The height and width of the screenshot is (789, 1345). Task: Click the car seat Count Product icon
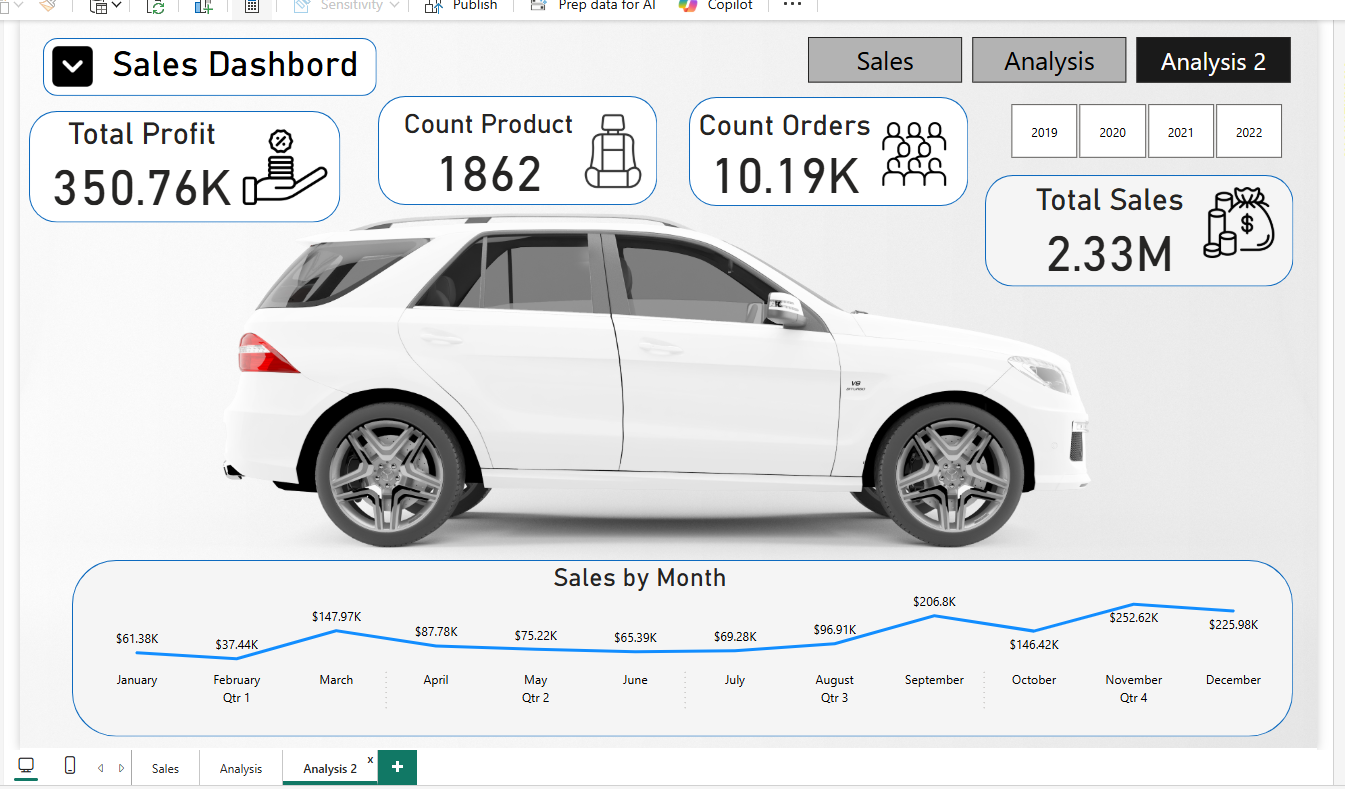612,151
